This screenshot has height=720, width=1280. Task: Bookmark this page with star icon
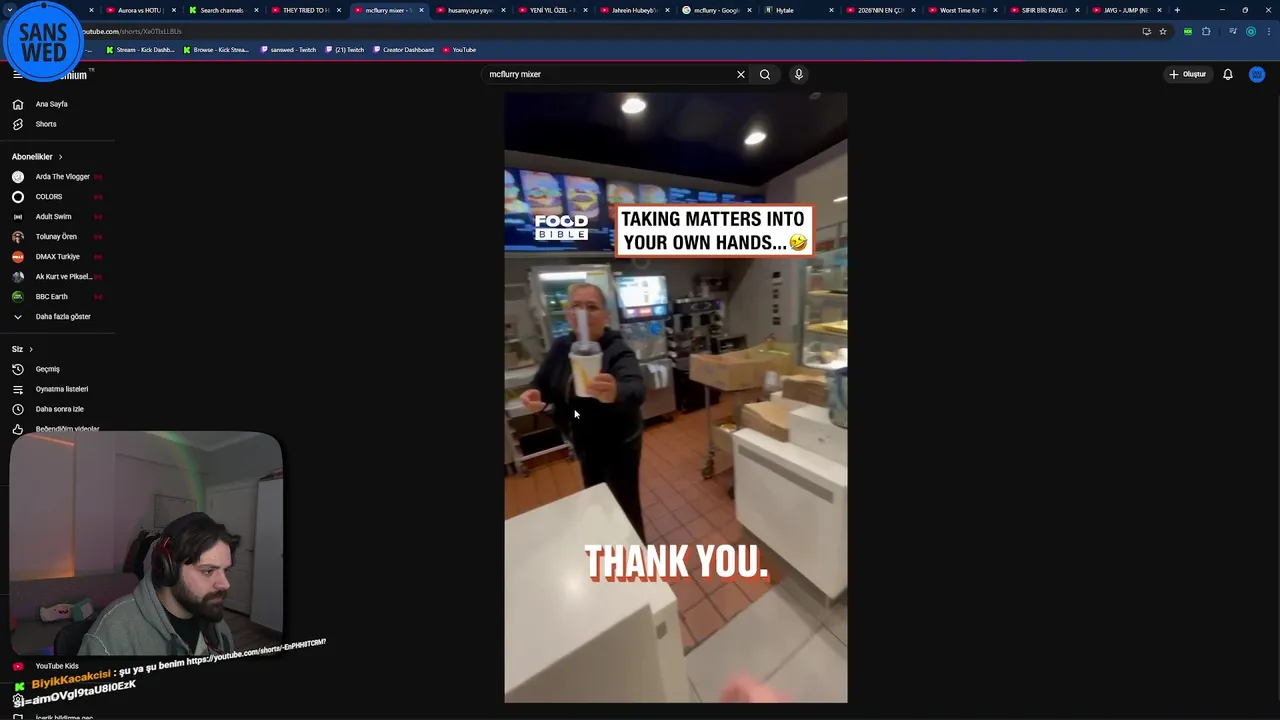pyautogui.click(x=1163, y=31)
